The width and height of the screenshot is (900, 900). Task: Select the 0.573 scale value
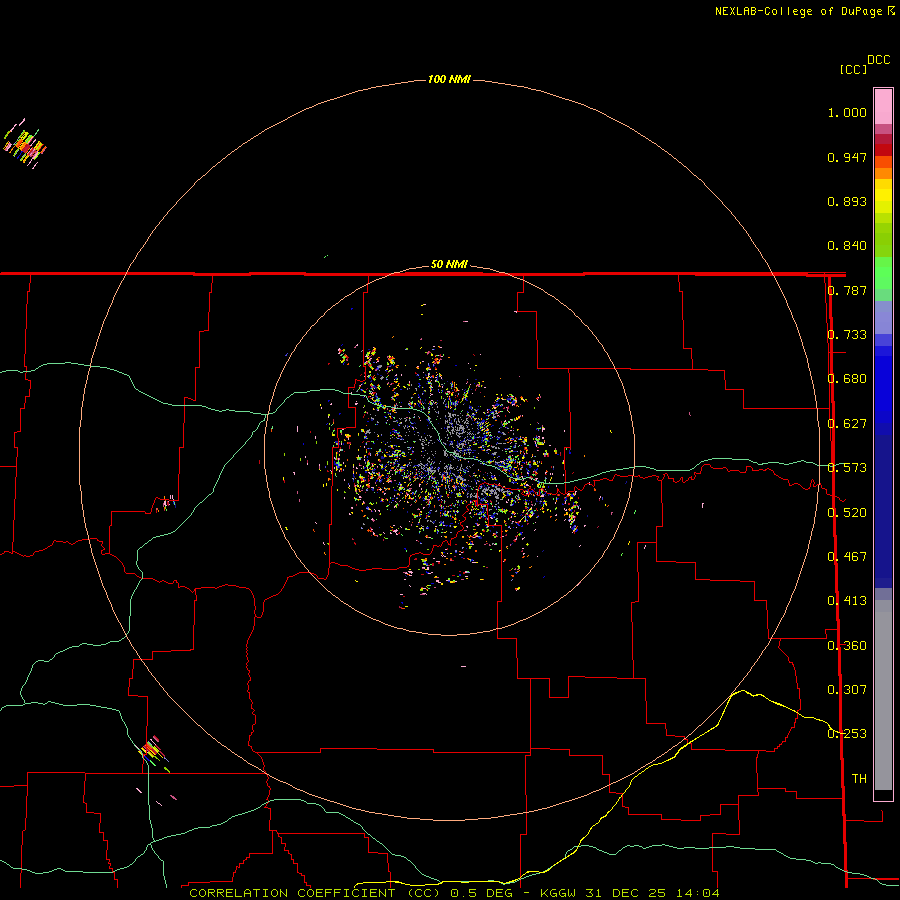click(x=847, y=468)
